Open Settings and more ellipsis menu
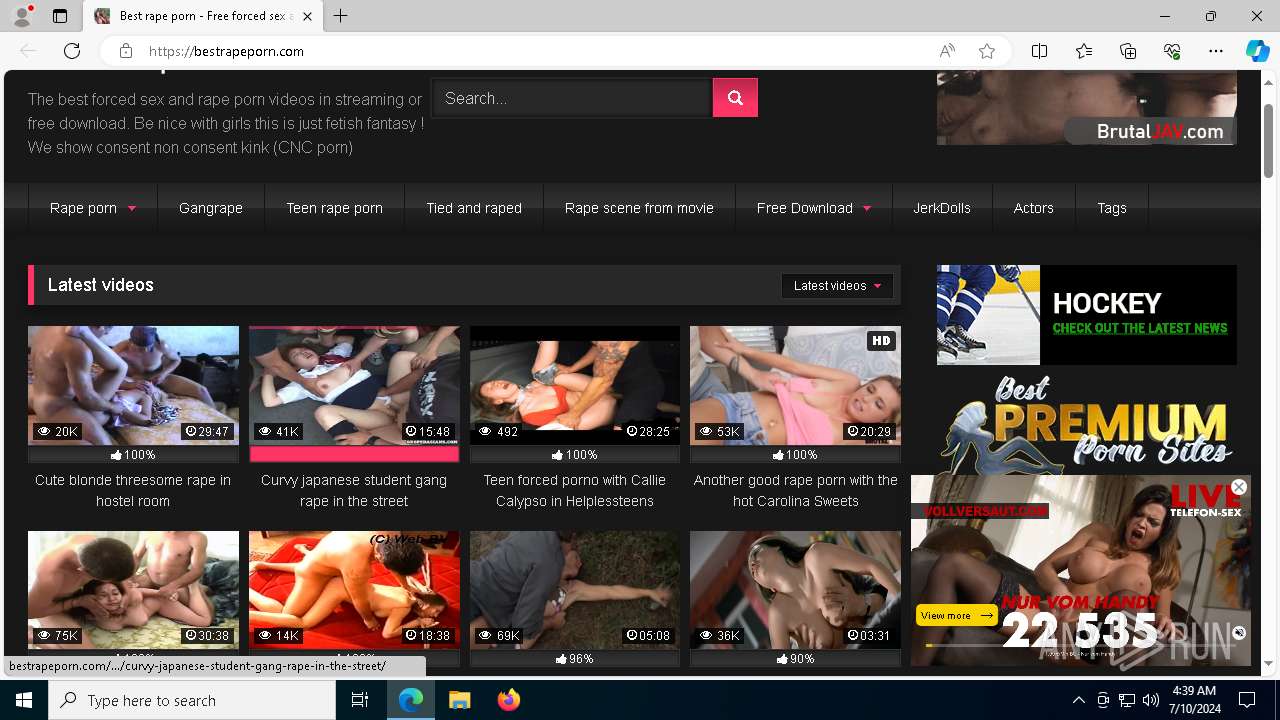This screenshot has height=720, width=1280. 1216,51
